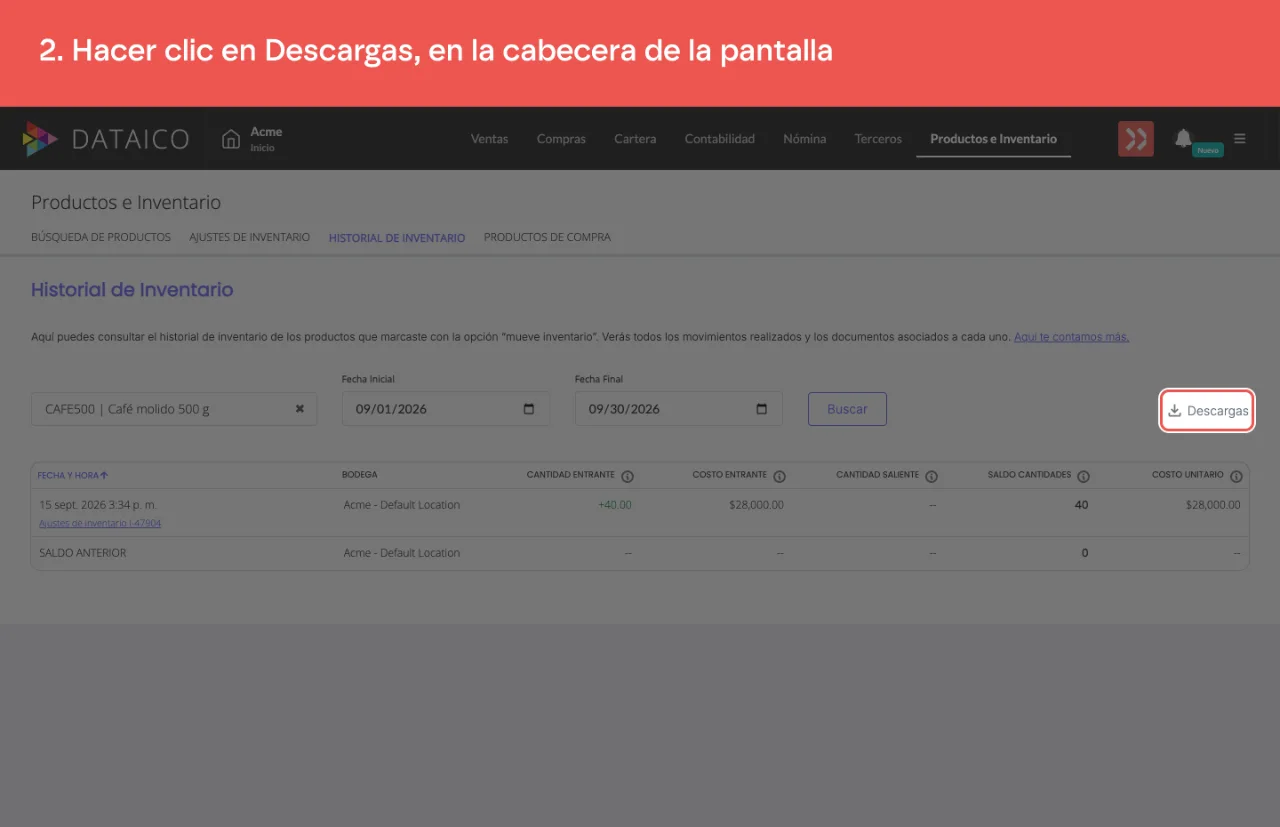
Task: Open the Ventas menu
Action: [490, 139]
